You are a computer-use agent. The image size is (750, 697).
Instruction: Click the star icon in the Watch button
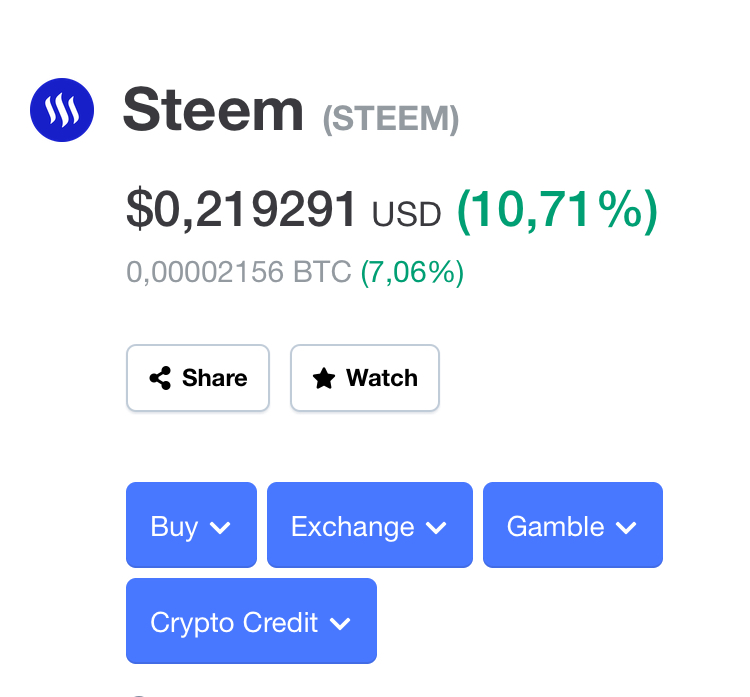point(324,378)
